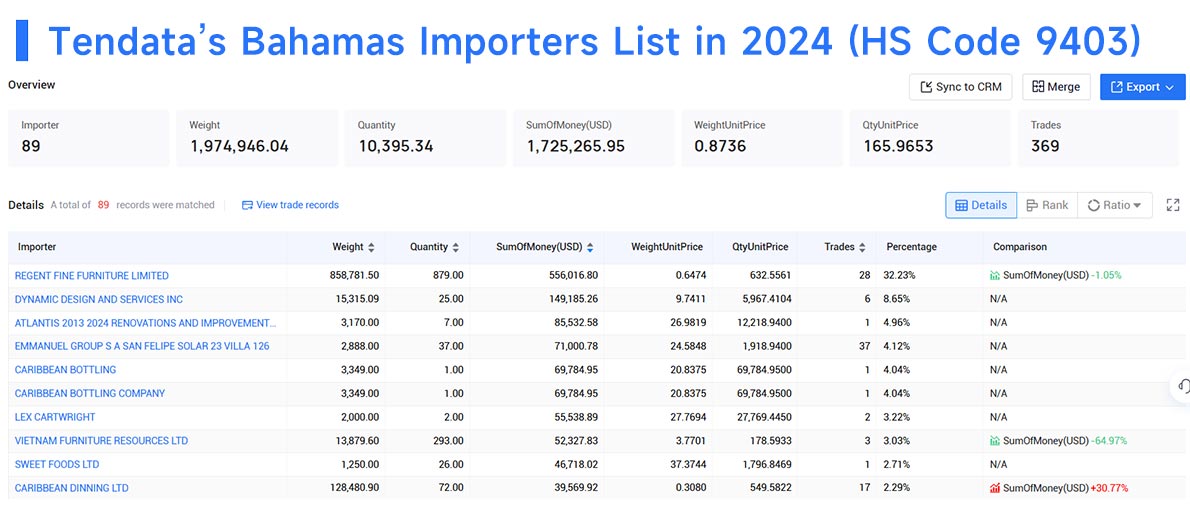
Task: Open ATLANTIS 2013 2024 RENOVATIONS importer link
Action: pyautogui.click(x=146, y=322)
